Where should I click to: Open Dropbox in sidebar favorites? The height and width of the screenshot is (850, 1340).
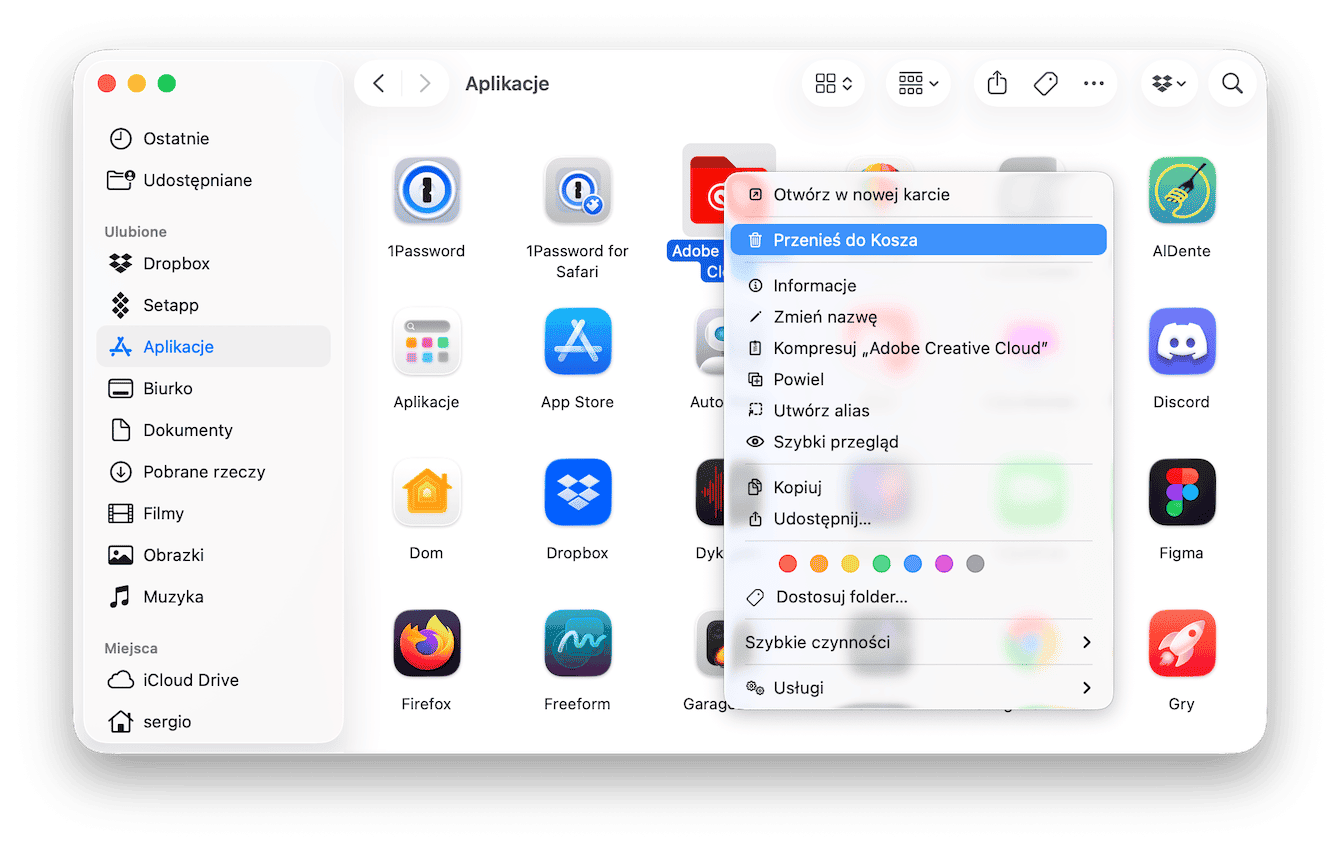[214, 263]
